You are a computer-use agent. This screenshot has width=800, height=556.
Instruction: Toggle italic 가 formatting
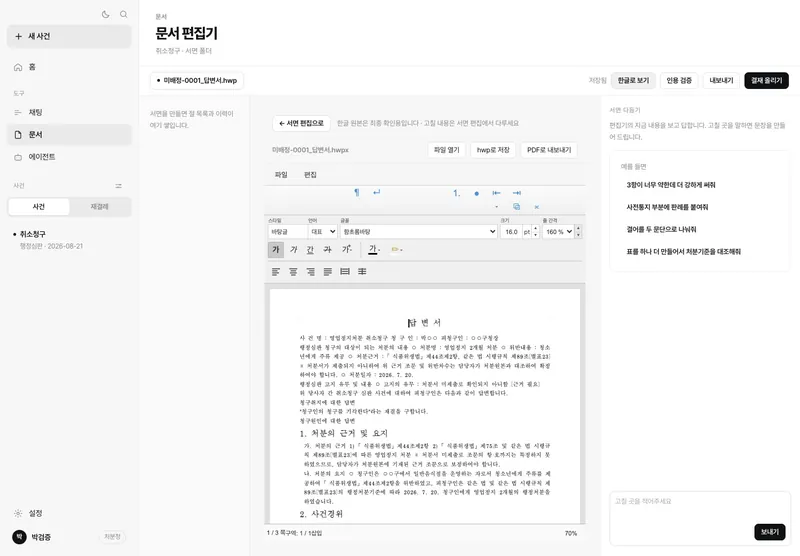point(293,249)
